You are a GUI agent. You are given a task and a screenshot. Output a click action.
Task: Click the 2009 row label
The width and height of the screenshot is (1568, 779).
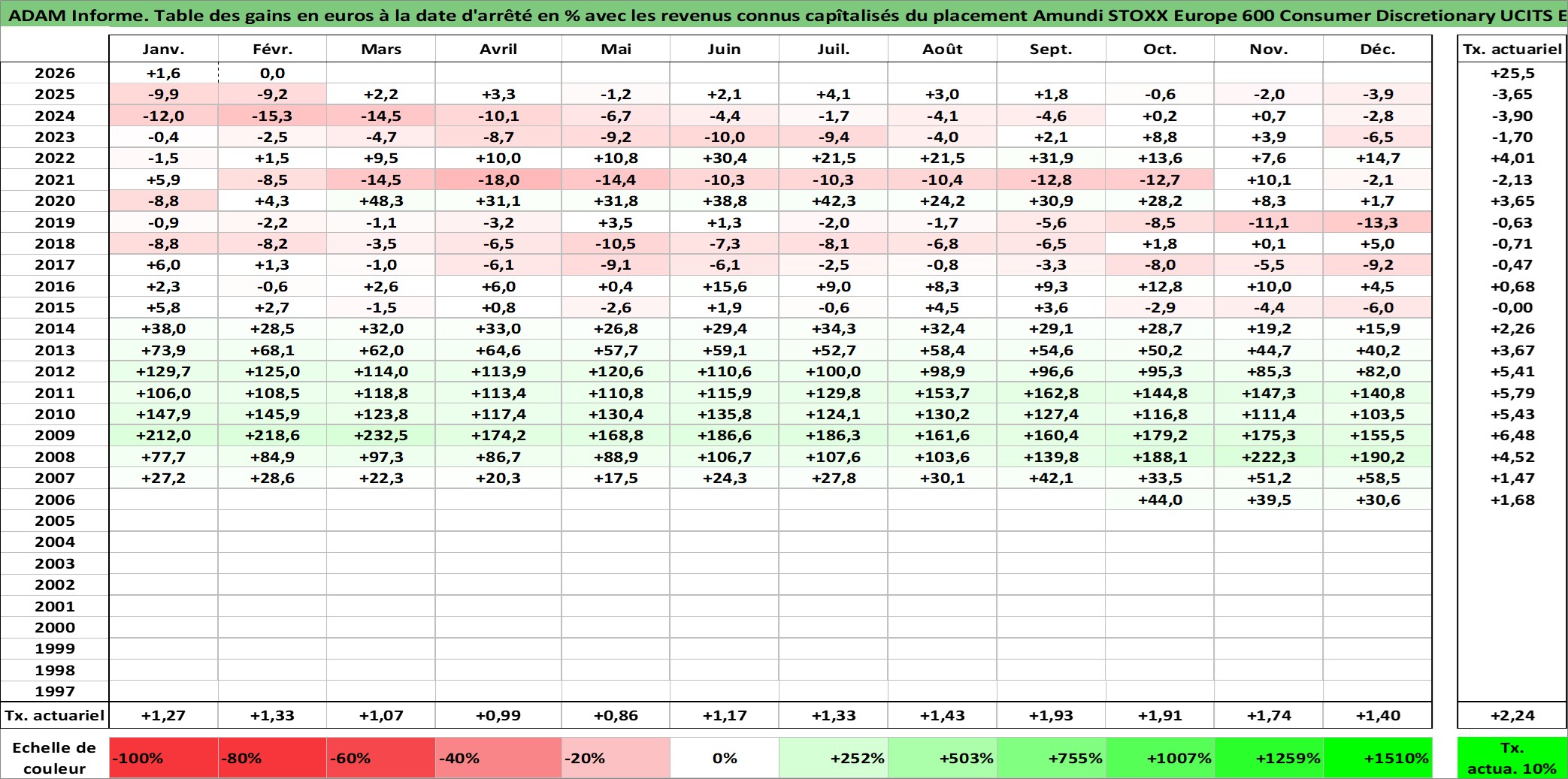[x=55, y=435]
